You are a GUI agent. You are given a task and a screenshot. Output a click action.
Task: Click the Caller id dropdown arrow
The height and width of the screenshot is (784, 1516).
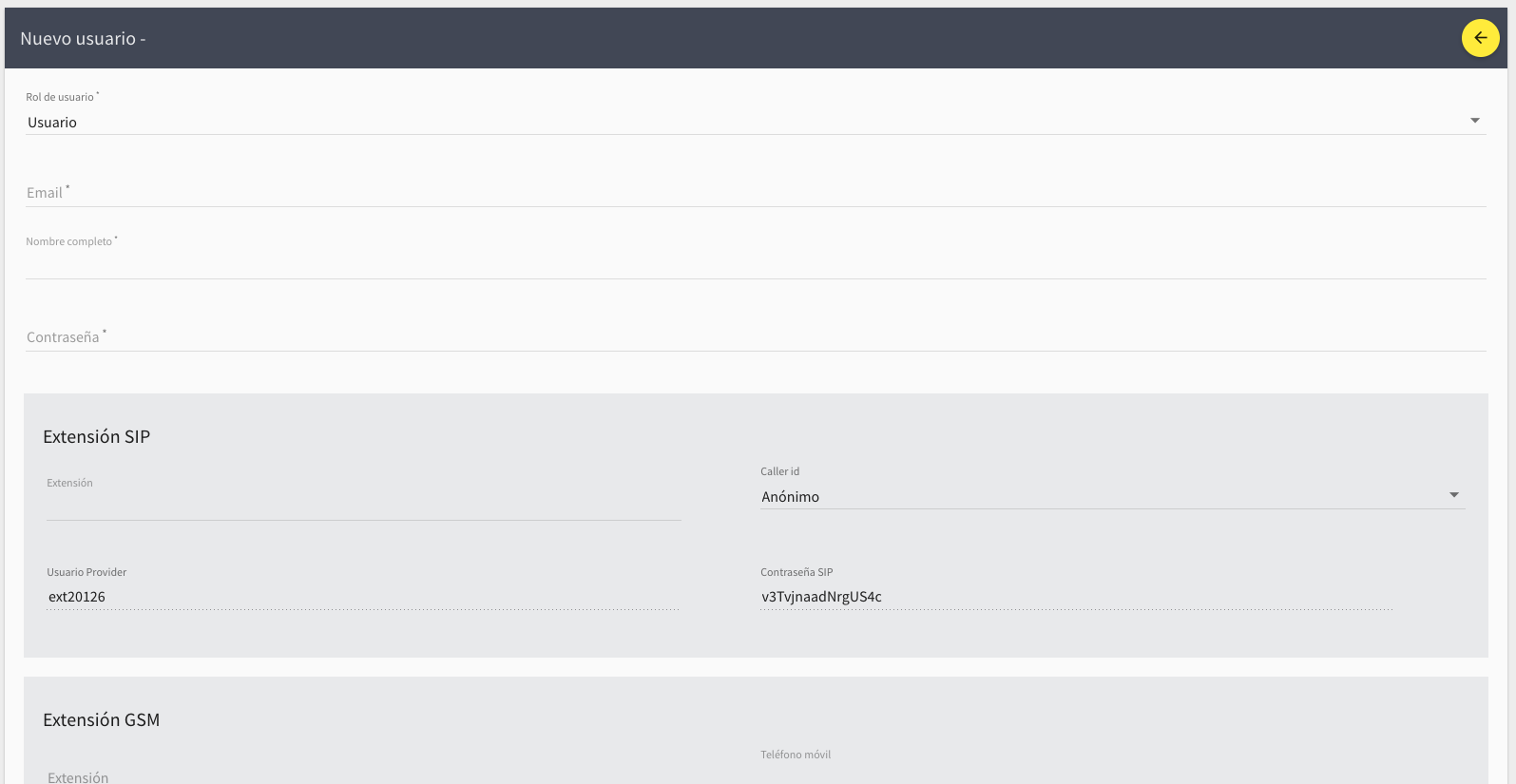1453,495
